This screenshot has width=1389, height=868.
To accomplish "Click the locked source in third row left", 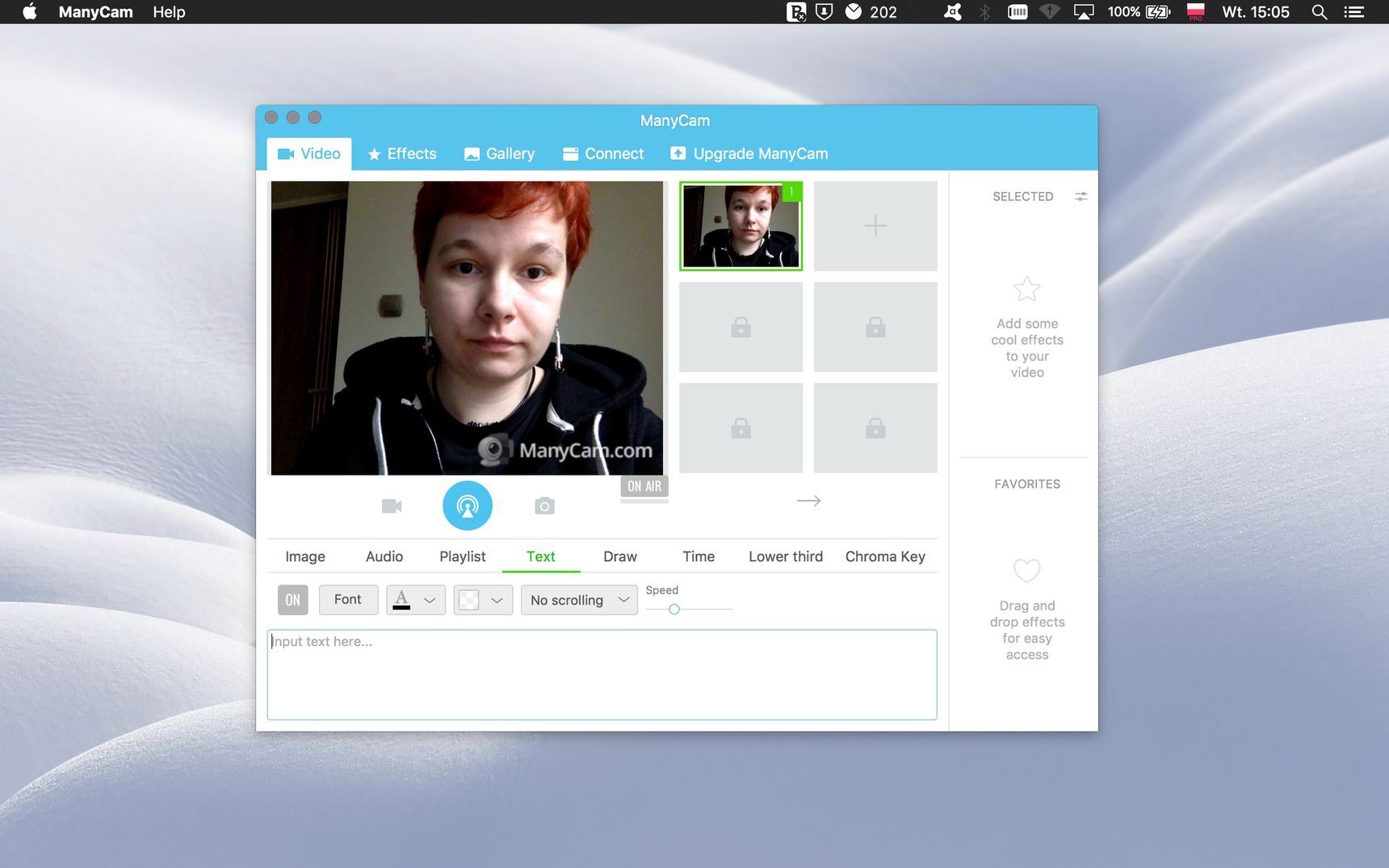I will pos(741,428).
